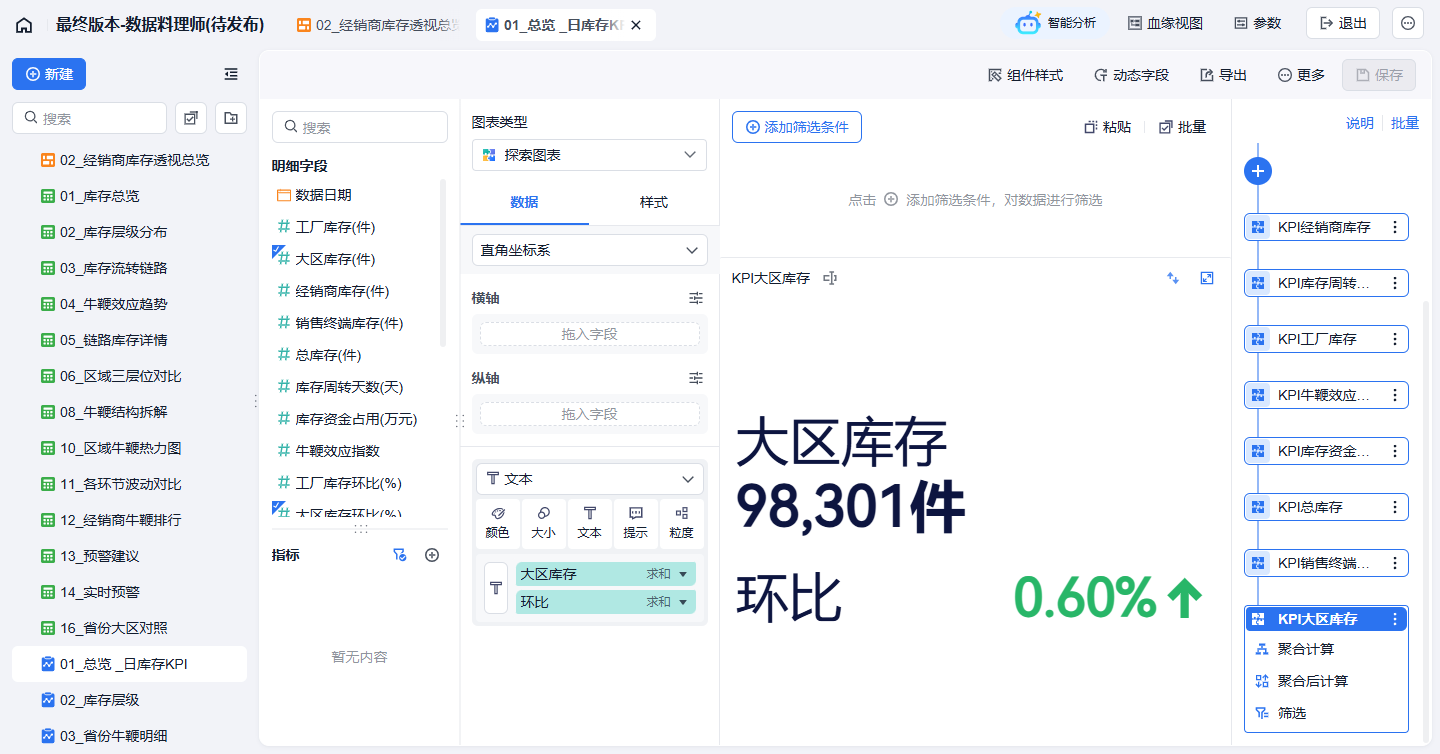
Task: Open 横轴 settings icon
Action: pos(696,298)
